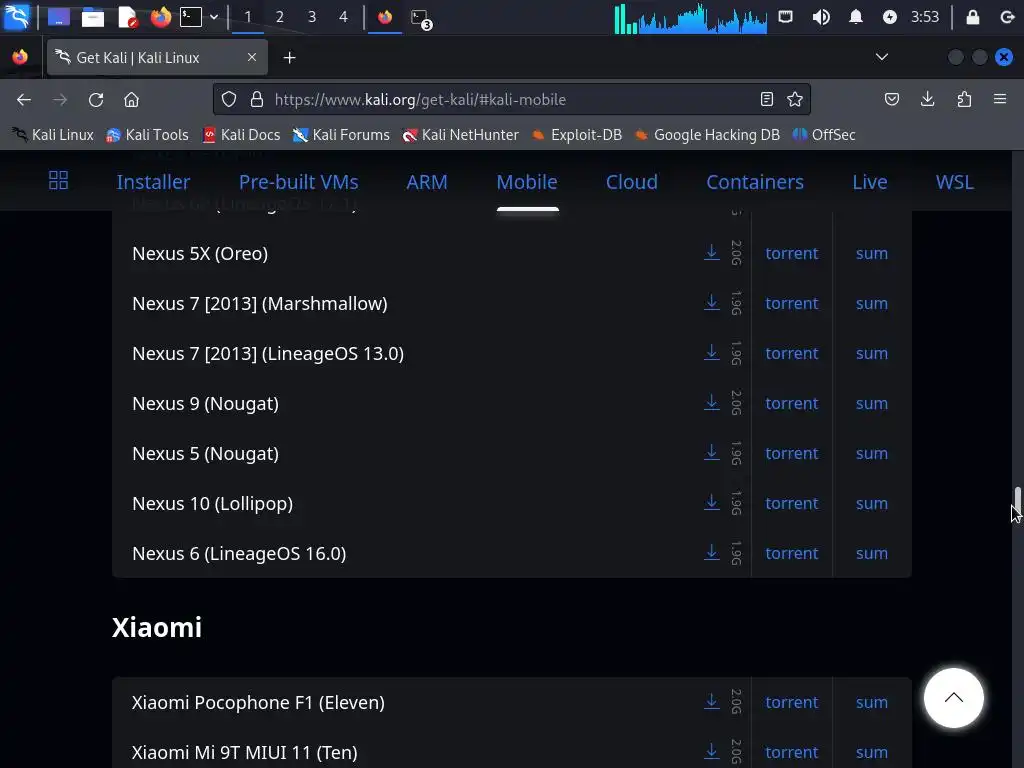
Task: Open the Kali Forums bookmark
Action: tap(342, 135)
